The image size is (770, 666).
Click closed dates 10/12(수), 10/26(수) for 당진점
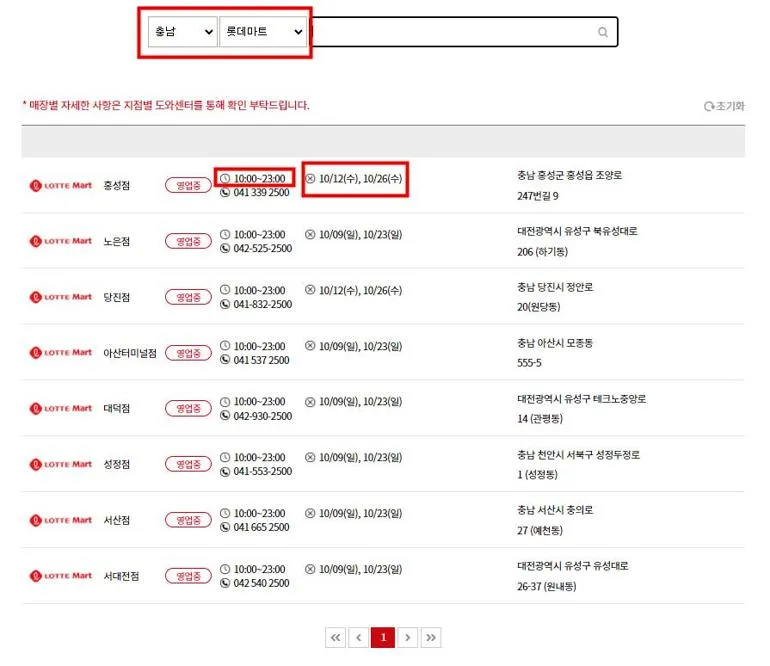(x=360, y=290)
